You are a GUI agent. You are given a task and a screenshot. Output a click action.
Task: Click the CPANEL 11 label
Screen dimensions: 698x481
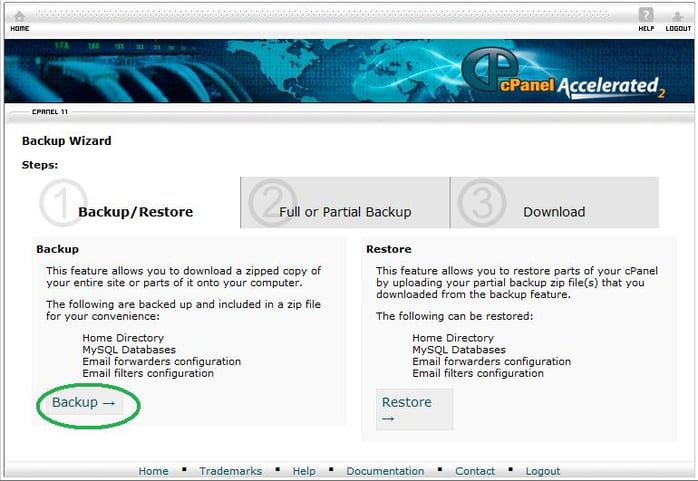[50, 112]
